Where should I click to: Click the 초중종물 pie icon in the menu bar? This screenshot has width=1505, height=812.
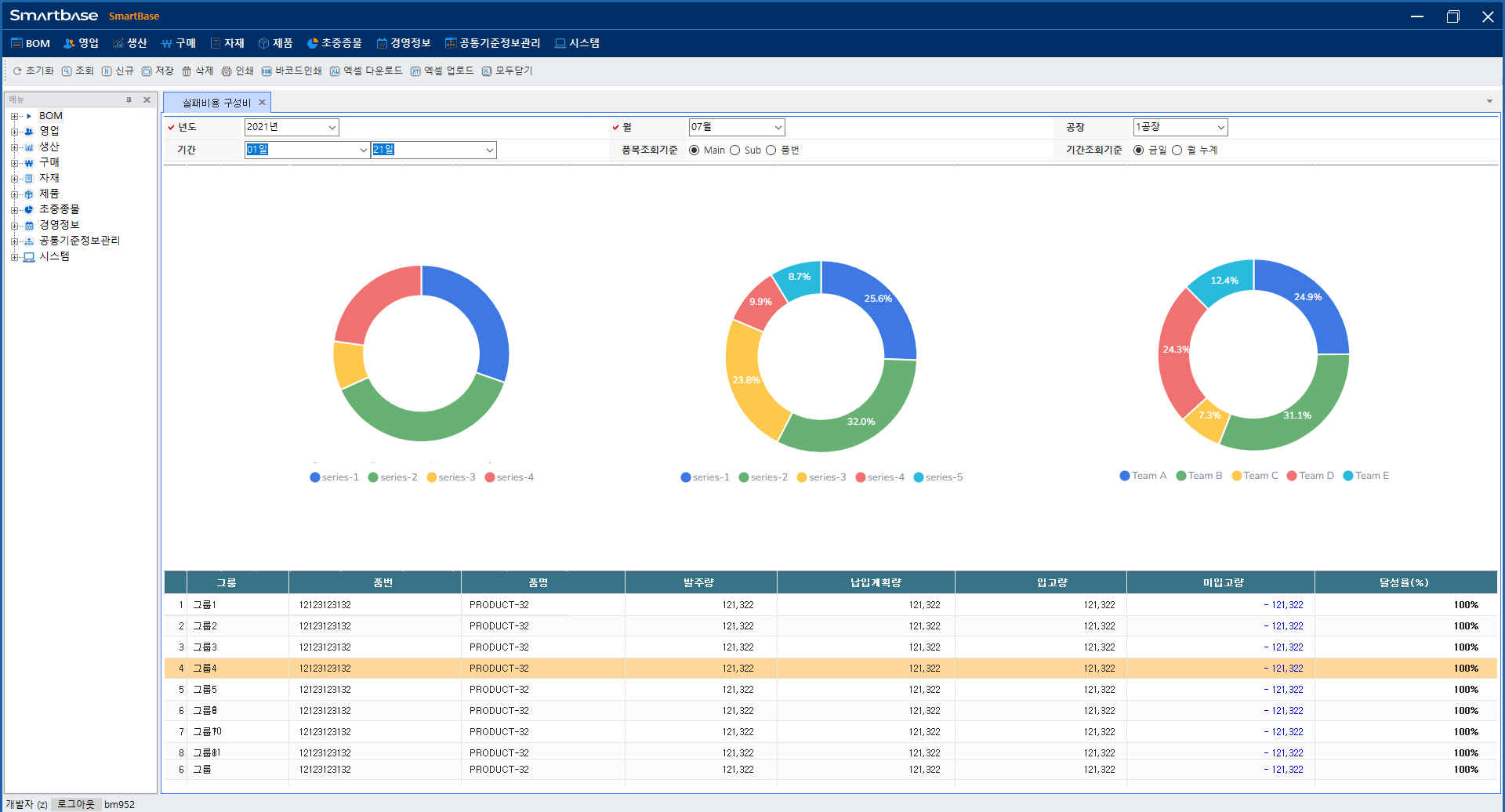(x=313, y=43)
